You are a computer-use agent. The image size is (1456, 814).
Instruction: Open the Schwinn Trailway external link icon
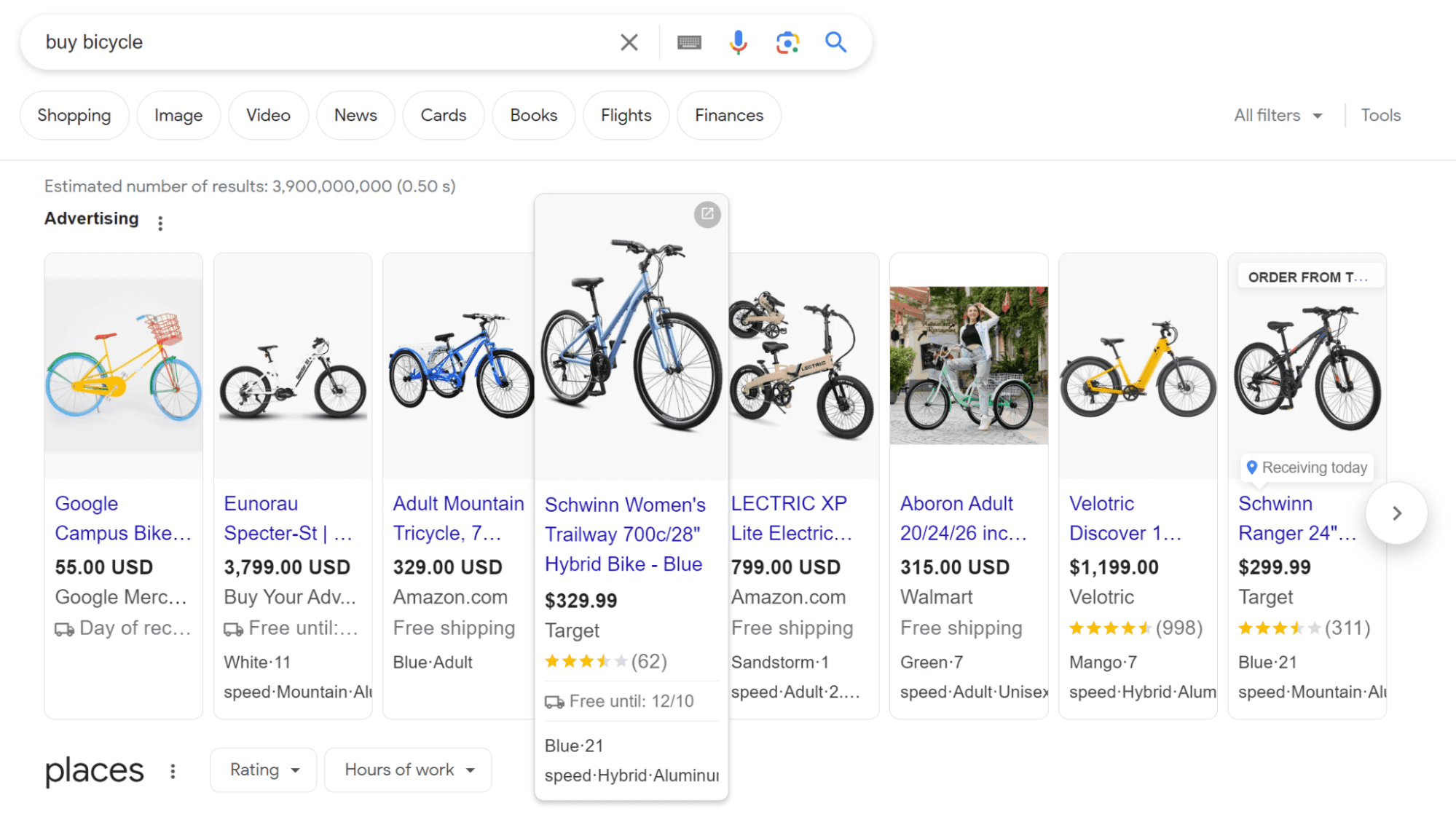coord(707,214)
